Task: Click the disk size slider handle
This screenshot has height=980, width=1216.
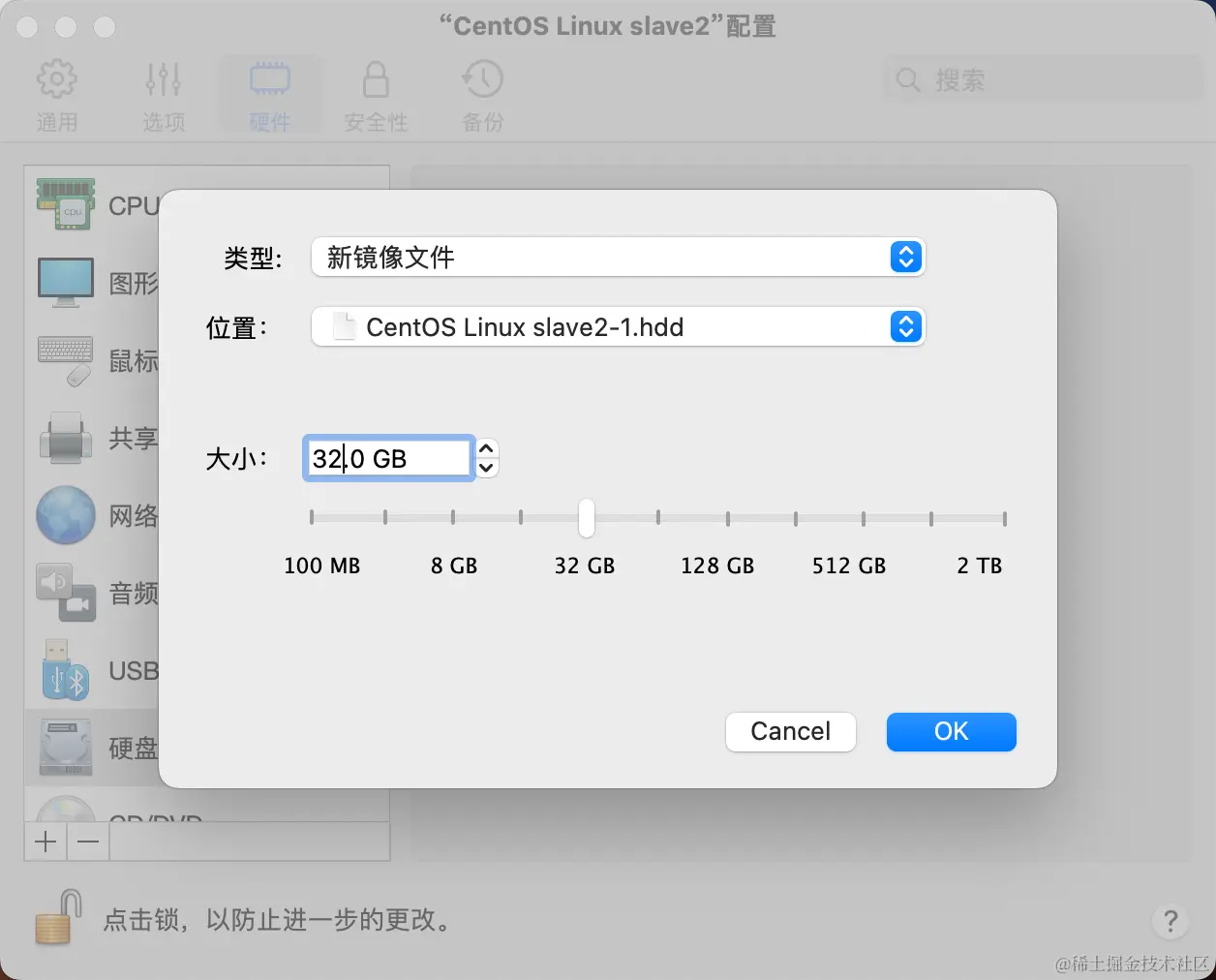Action: 587,518
